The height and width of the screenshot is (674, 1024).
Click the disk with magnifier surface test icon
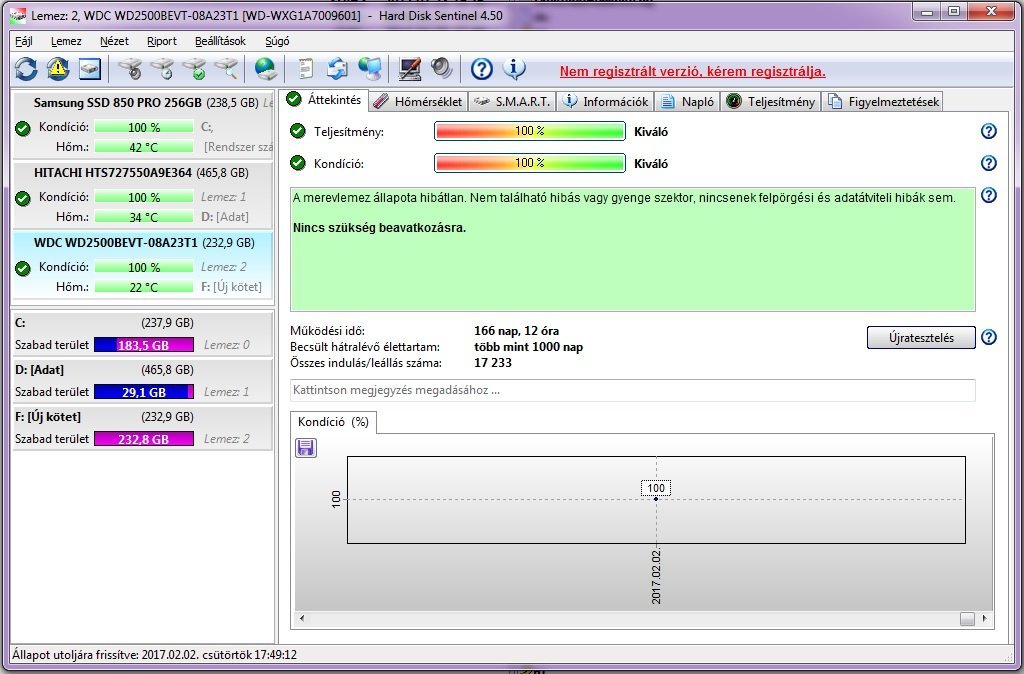(227, 69)
